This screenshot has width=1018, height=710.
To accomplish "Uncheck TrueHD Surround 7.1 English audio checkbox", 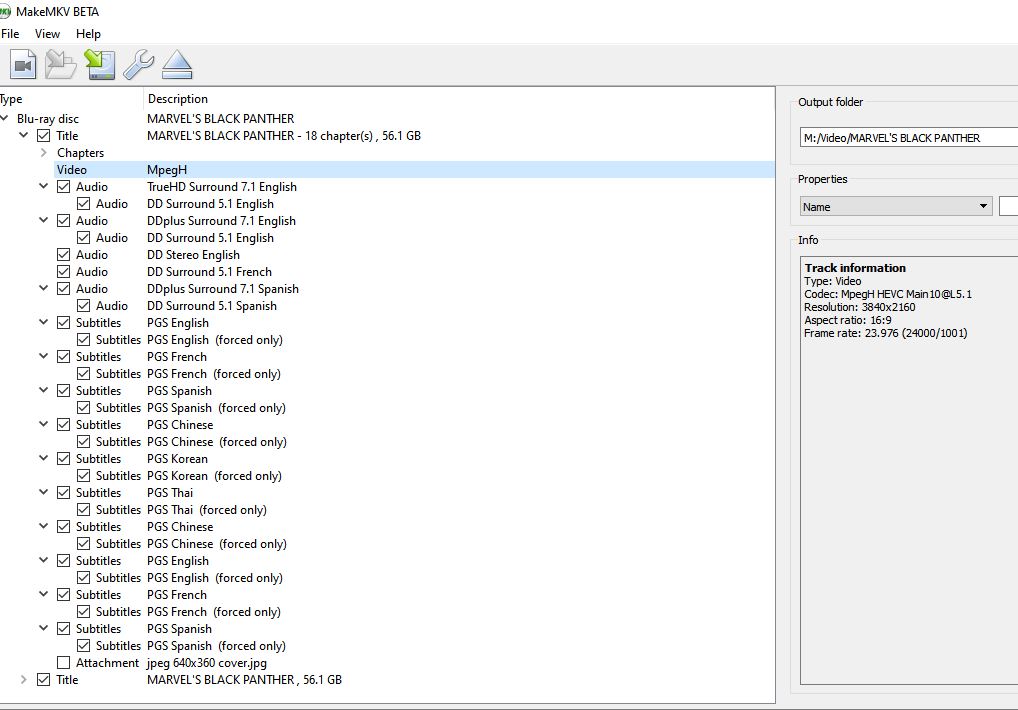I will [x=64, y=186].
